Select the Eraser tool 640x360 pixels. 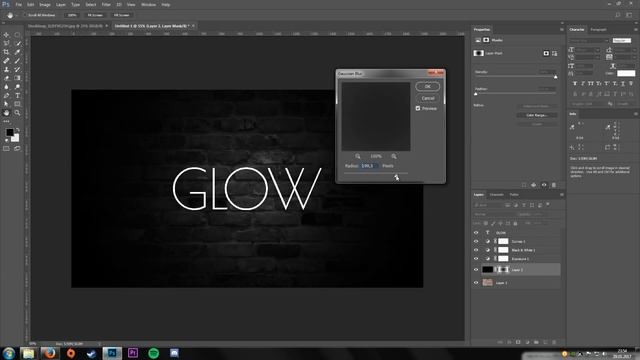pos(6,78)
